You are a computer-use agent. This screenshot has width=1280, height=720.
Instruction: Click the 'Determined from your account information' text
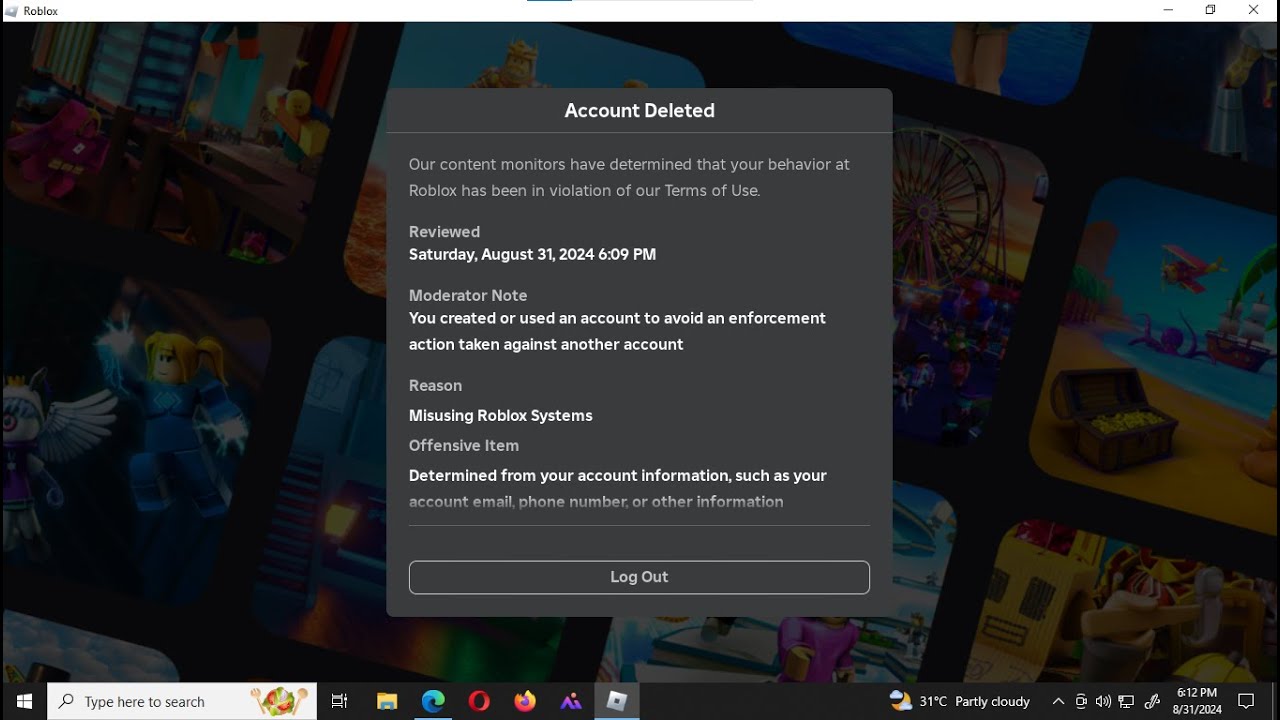[617, 488]
